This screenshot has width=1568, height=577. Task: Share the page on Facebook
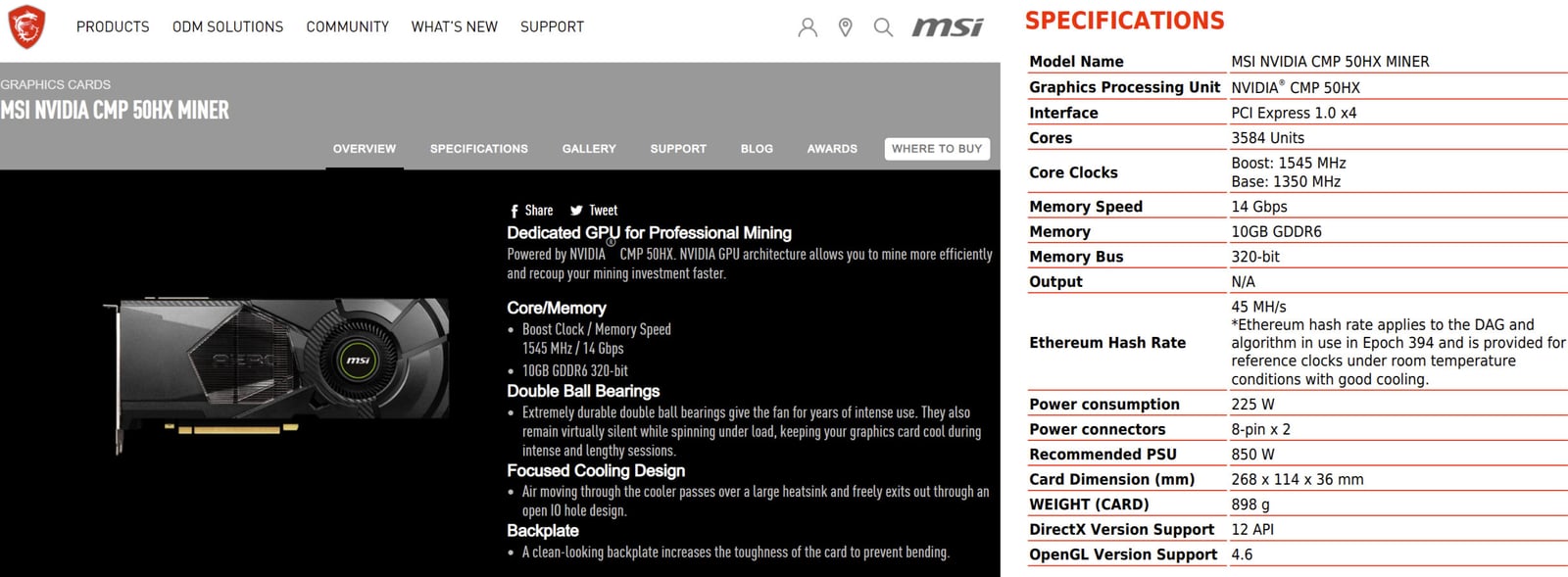531,211
